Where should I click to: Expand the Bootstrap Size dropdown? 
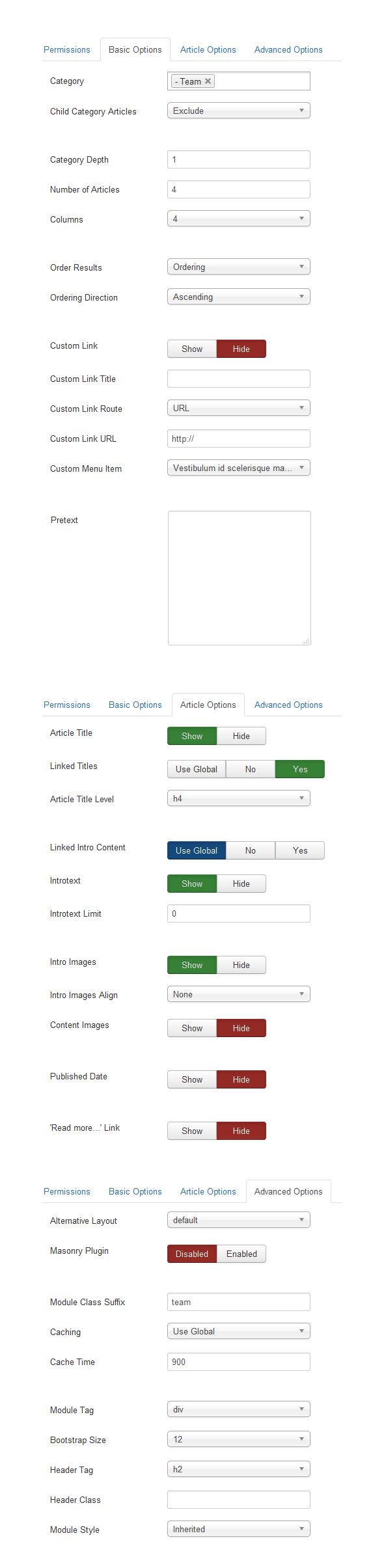[x=239, y=1439]
